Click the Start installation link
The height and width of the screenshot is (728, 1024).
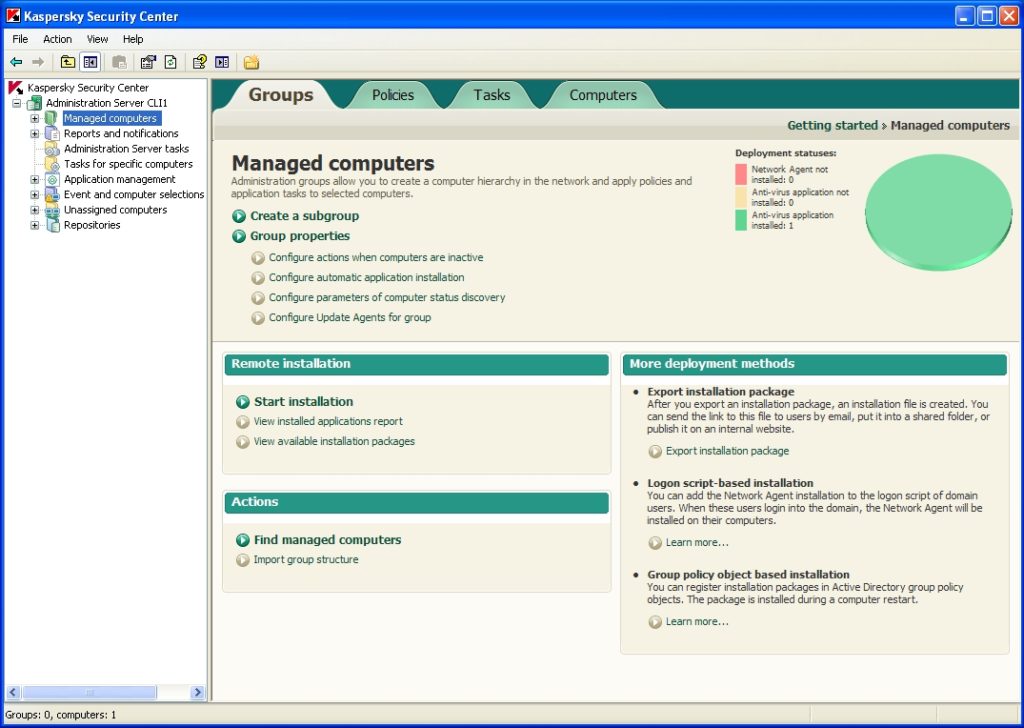(304, 402)
